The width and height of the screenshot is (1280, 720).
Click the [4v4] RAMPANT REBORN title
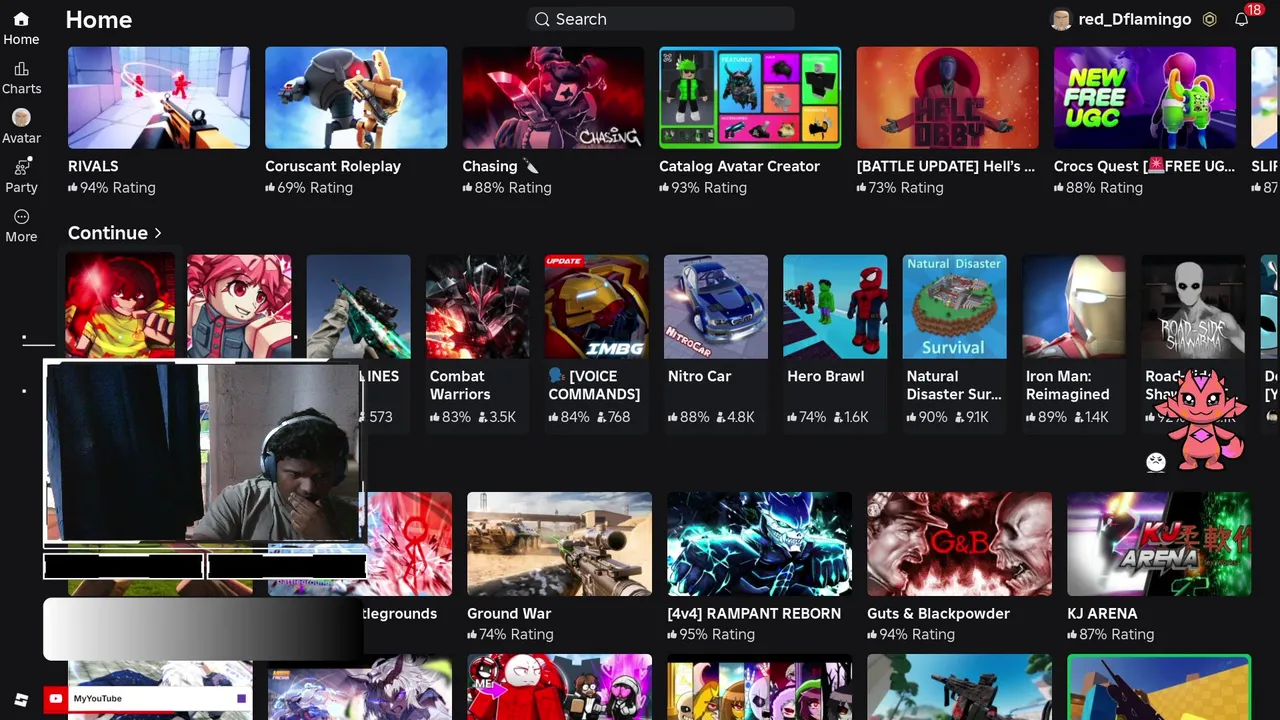(754, 613)
